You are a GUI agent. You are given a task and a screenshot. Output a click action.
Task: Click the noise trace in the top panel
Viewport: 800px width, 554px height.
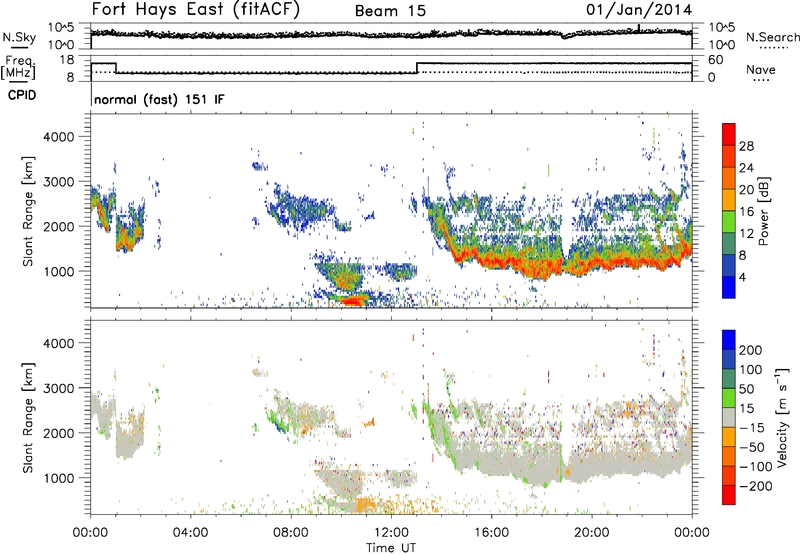391,34
